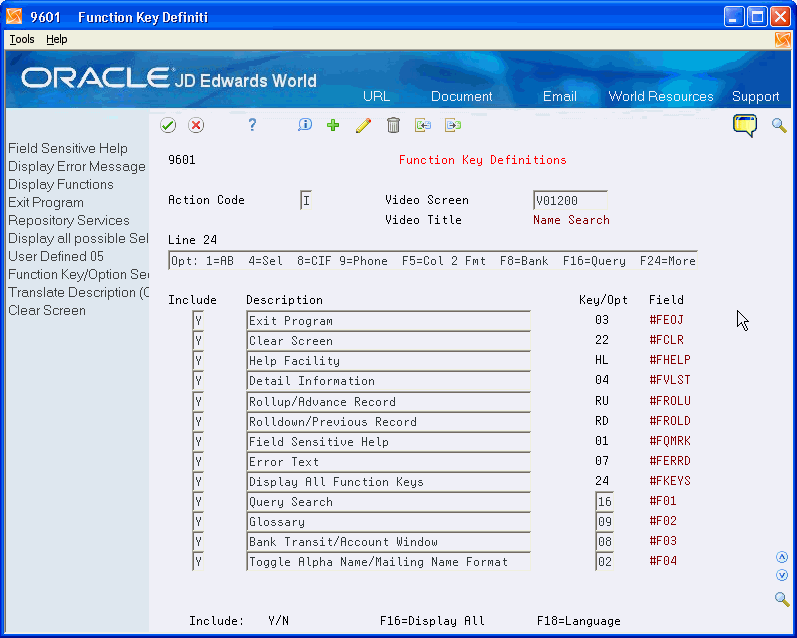Image resolution: width=797 pixels, height=638 pixels.
Task: Click the green plus add icon
Action: tap(333, 125)
